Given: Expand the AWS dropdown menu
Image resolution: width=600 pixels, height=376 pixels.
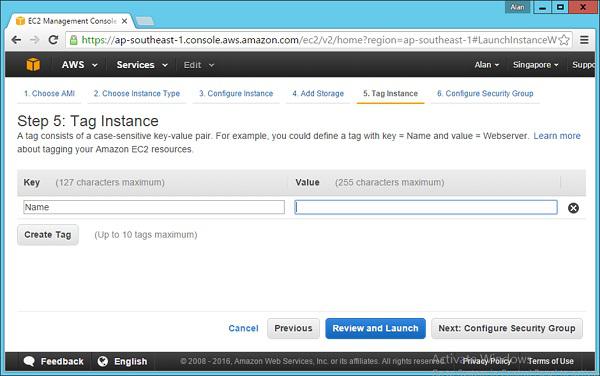Looking at the screenshot, I should tap(80, 65).
